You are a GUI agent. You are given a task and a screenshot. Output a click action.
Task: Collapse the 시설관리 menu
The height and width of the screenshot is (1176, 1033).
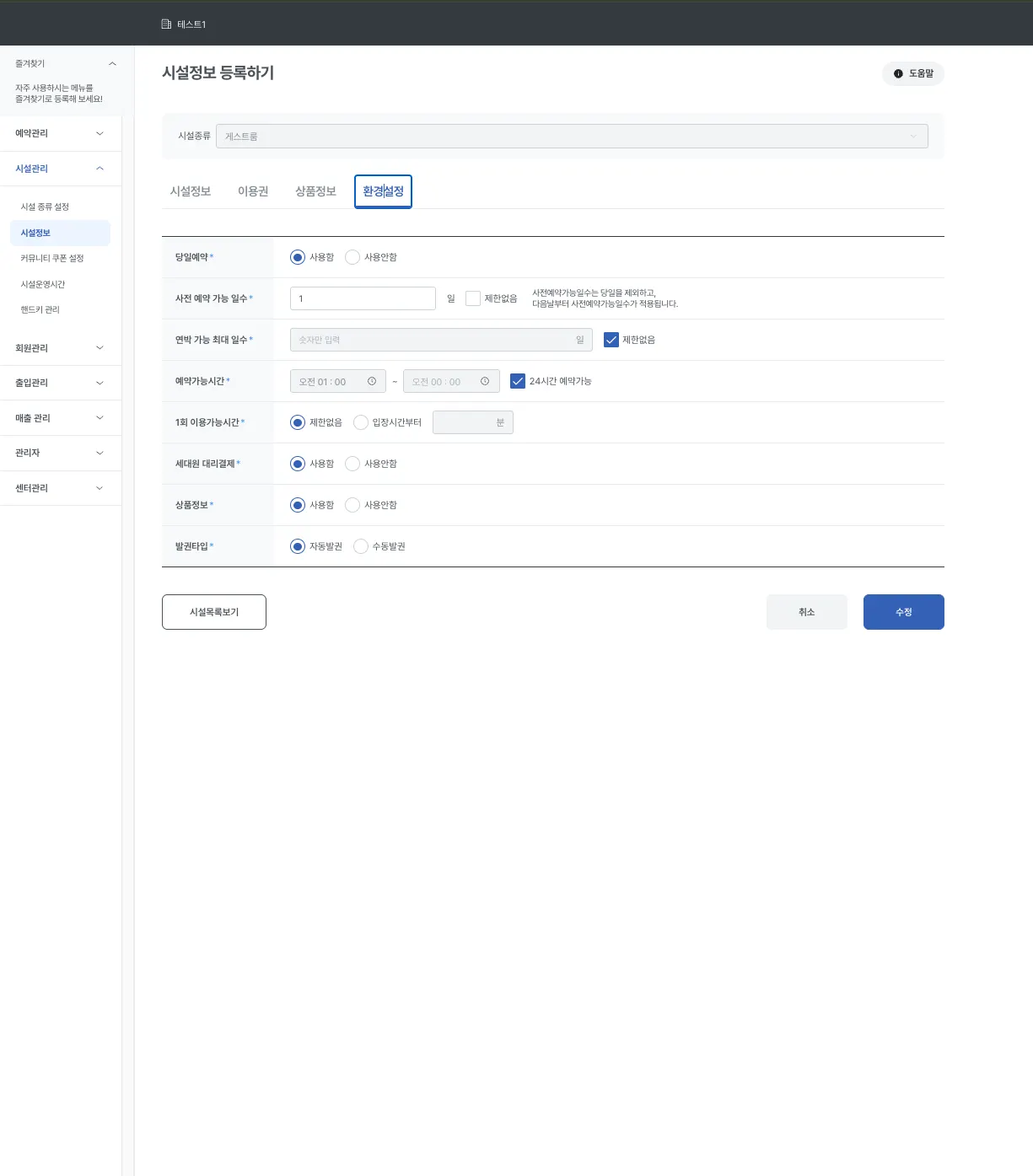61,169
